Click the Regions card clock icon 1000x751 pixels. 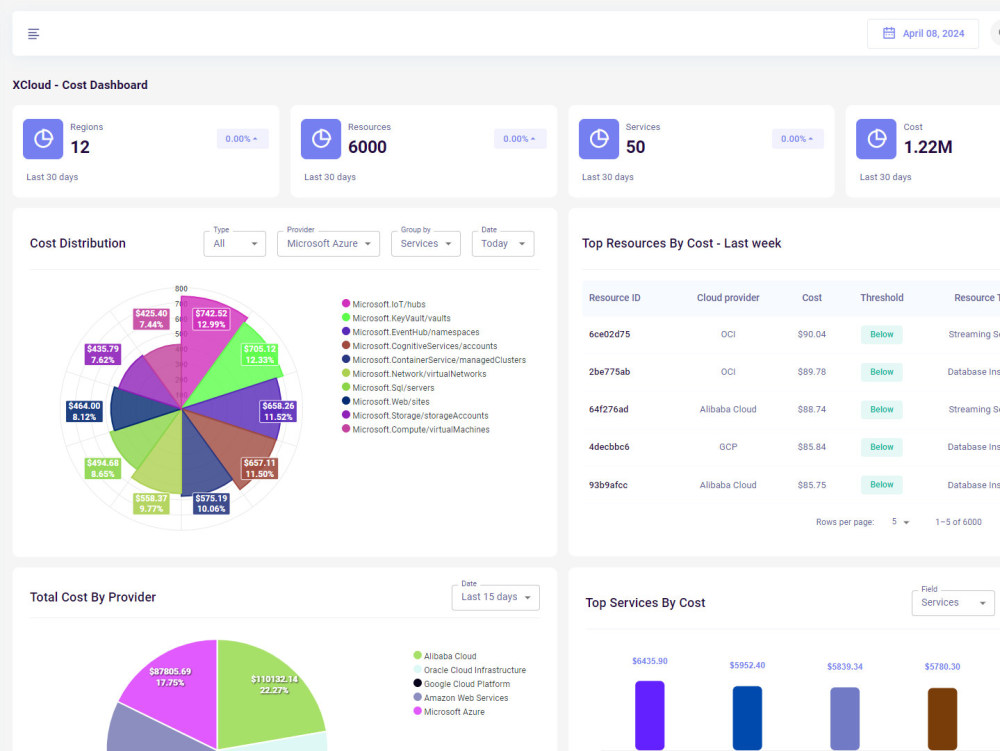tap(43, 139)
